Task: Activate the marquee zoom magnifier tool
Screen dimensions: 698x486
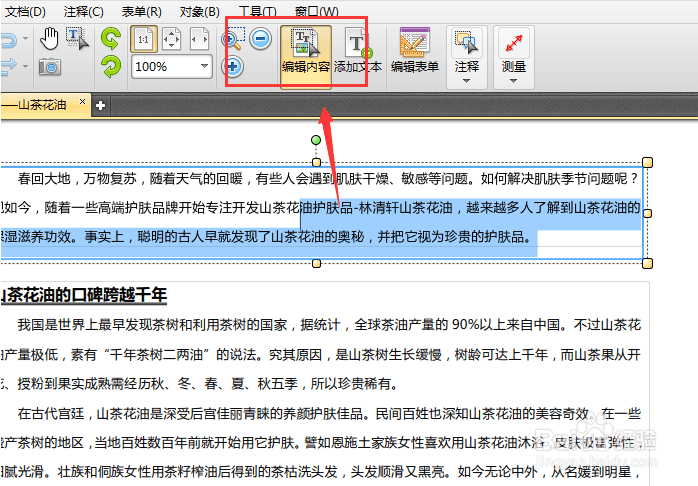Action: pos(233,39)
